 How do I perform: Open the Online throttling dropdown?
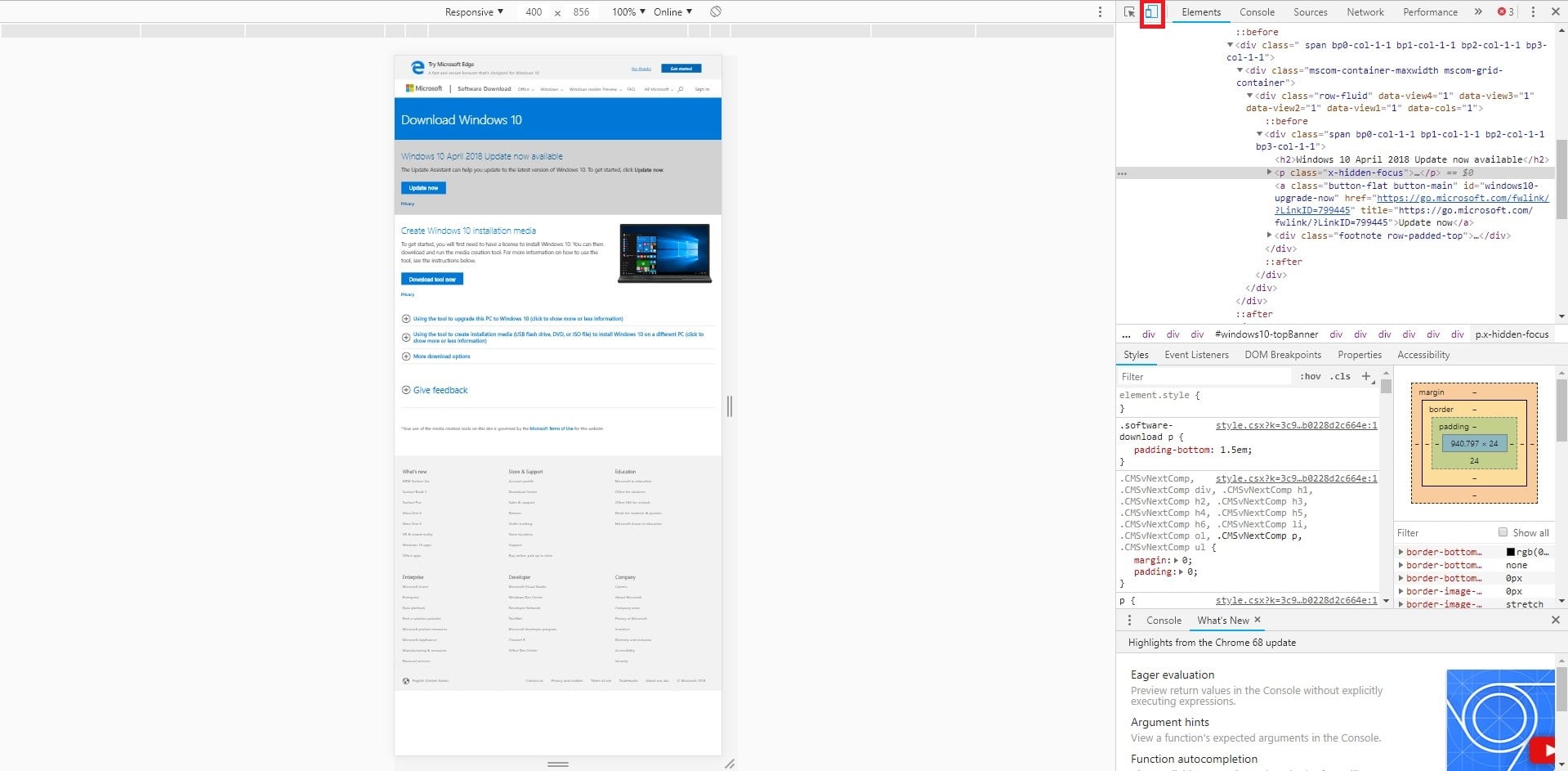point(672,11)
